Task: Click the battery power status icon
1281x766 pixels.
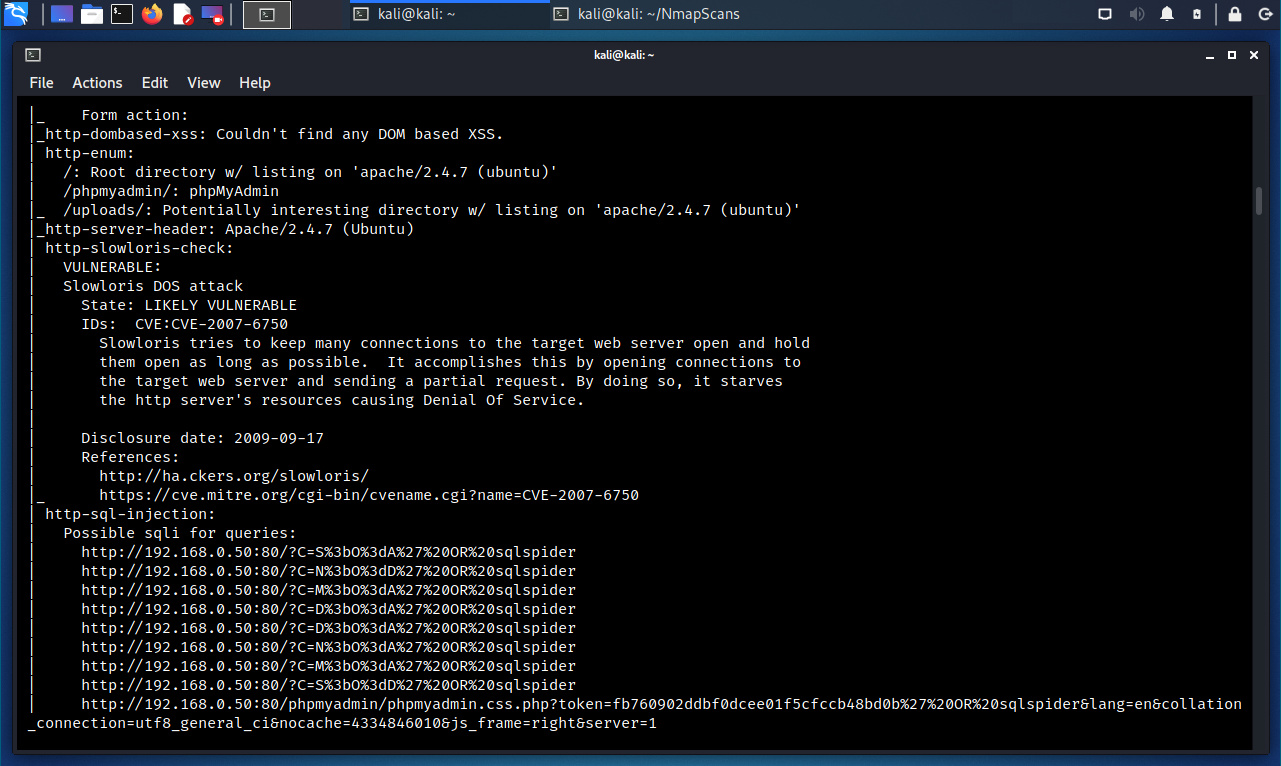Action: (1197, 14)
